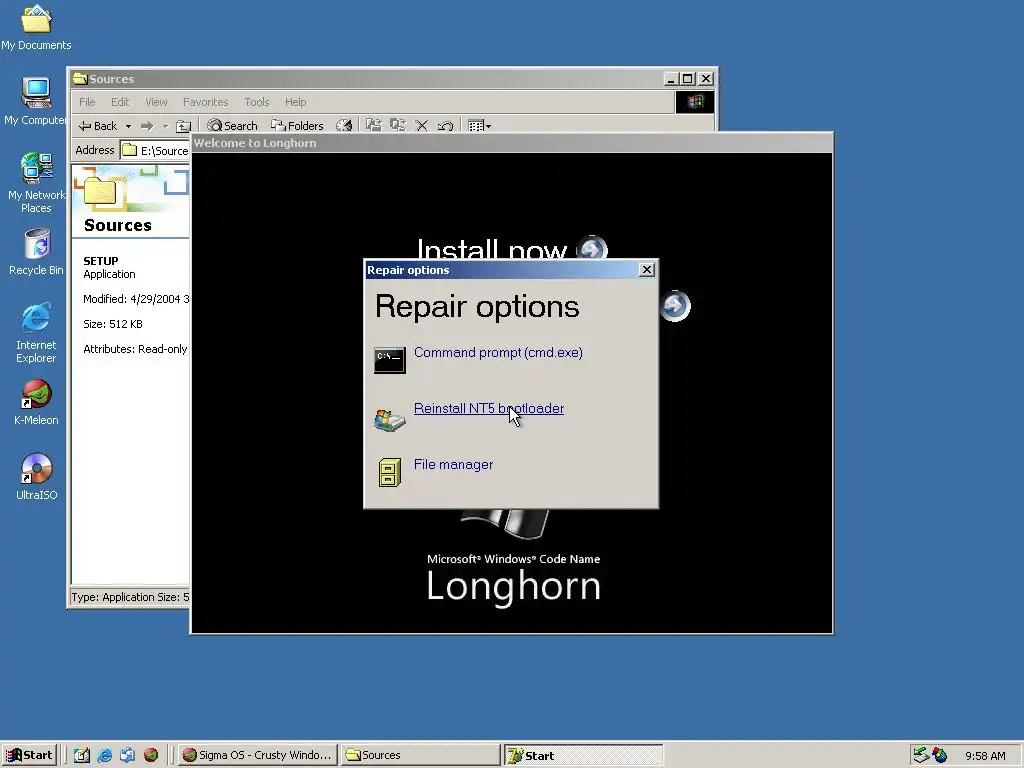The height and width of the screenshot is (768, 1024).
Task: Click SETUP file name in details pane
Action: [x=101, y=261]
